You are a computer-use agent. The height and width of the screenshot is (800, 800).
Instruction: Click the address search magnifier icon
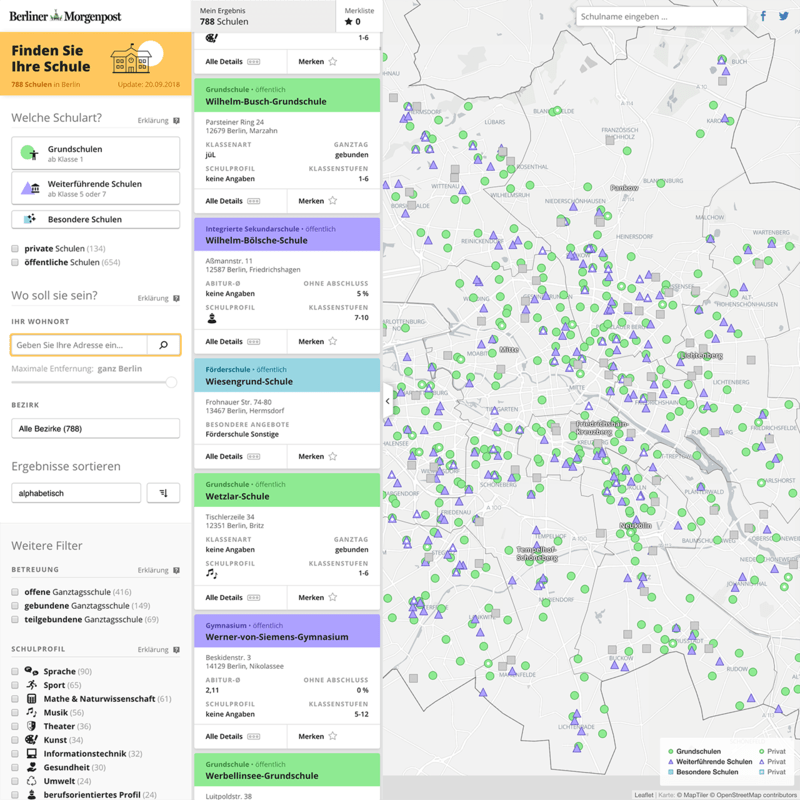coord(164,345)
